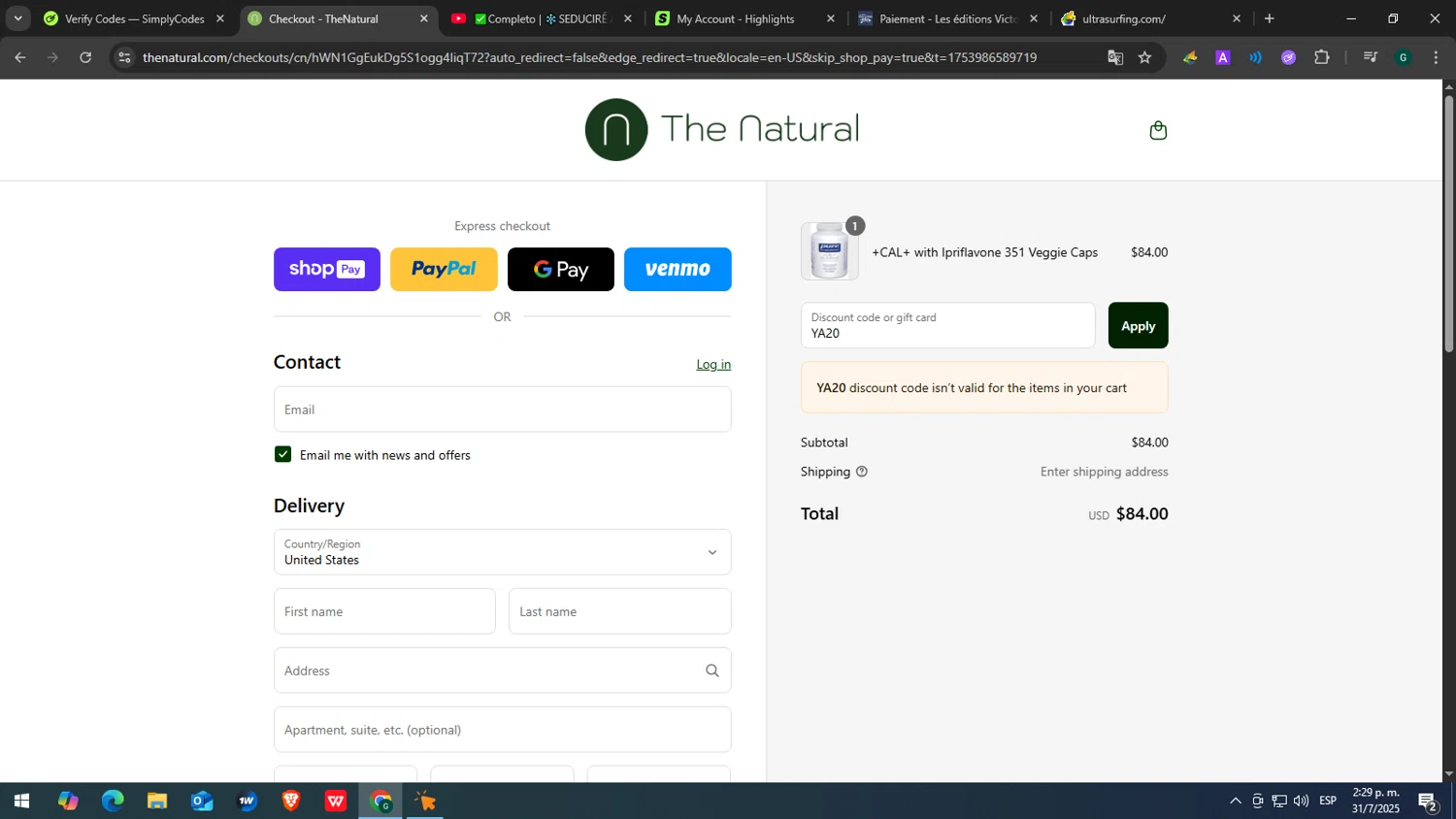Pay with Venmo

click(x=678, y=269)
